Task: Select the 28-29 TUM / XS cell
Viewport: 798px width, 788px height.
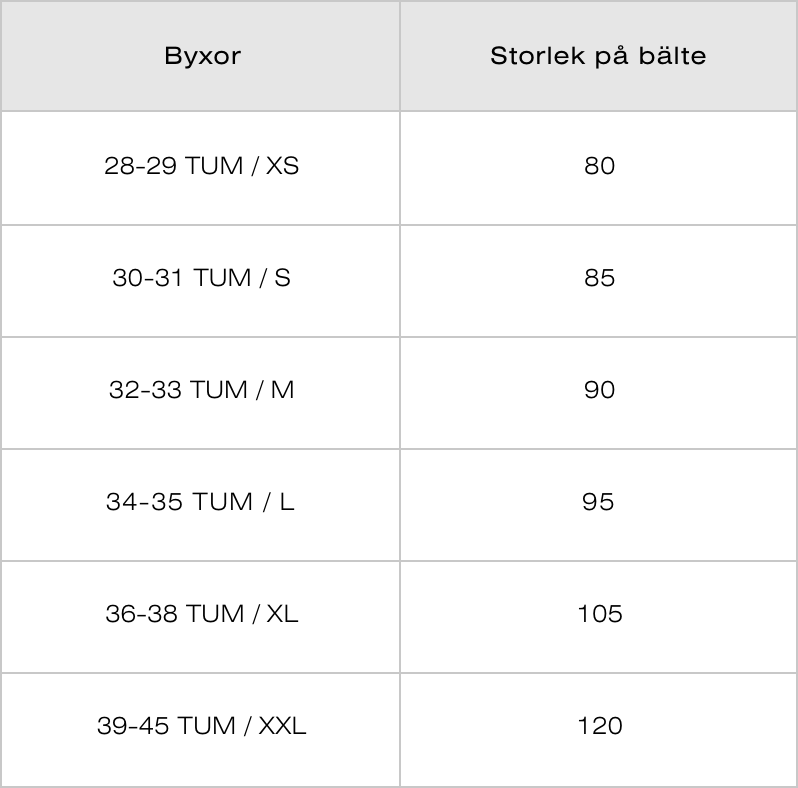Action: (x=201, y=168)
